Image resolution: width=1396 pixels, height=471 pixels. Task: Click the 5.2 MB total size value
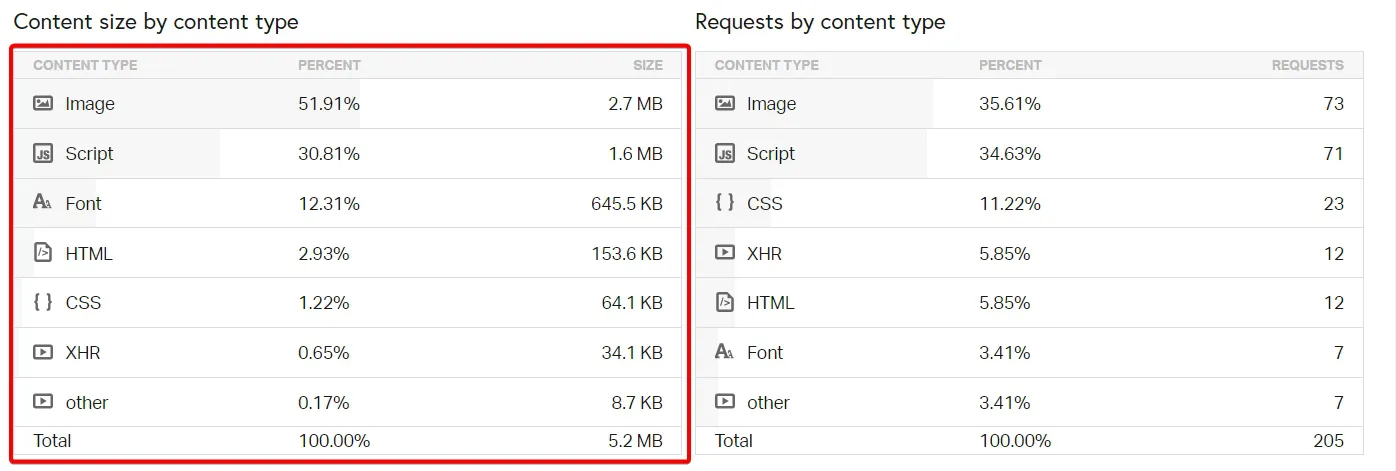636,441
